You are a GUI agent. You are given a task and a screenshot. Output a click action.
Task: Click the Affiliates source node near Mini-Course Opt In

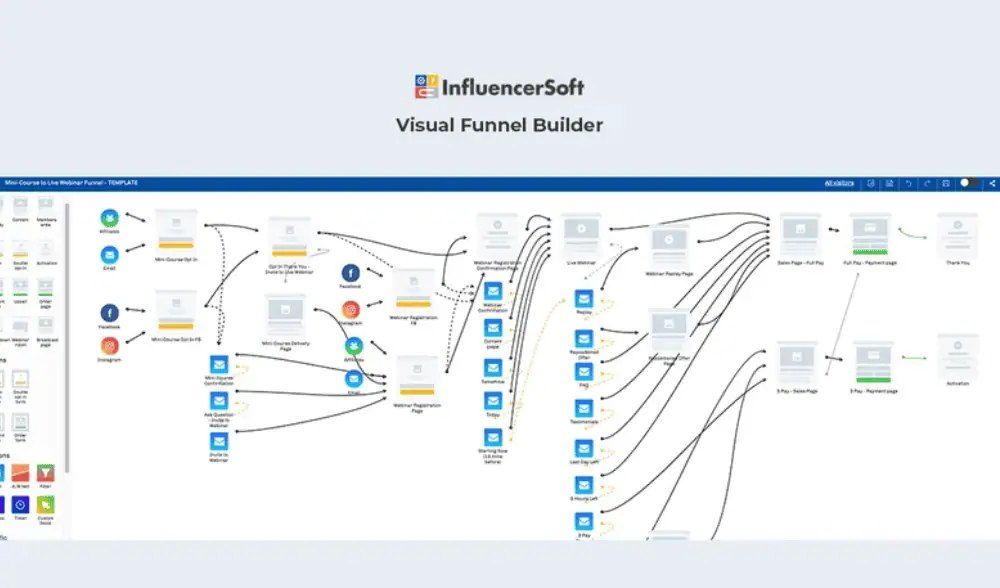pos(110,218)
